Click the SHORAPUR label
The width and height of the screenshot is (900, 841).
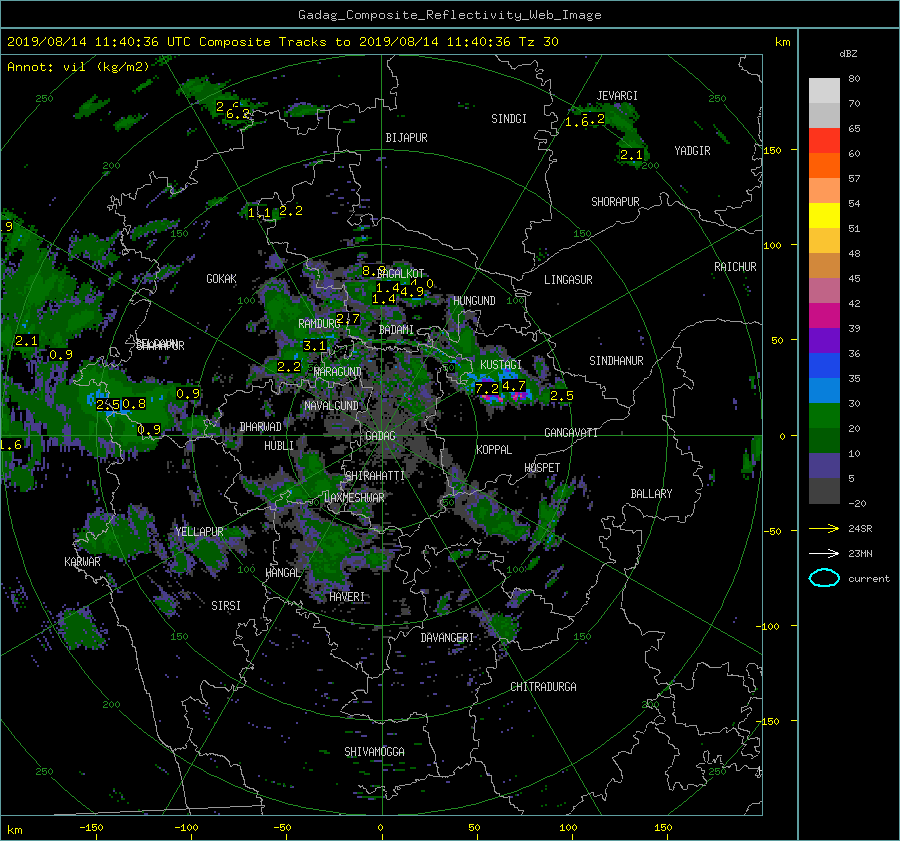pyautogui.click(x=615, y=201)
